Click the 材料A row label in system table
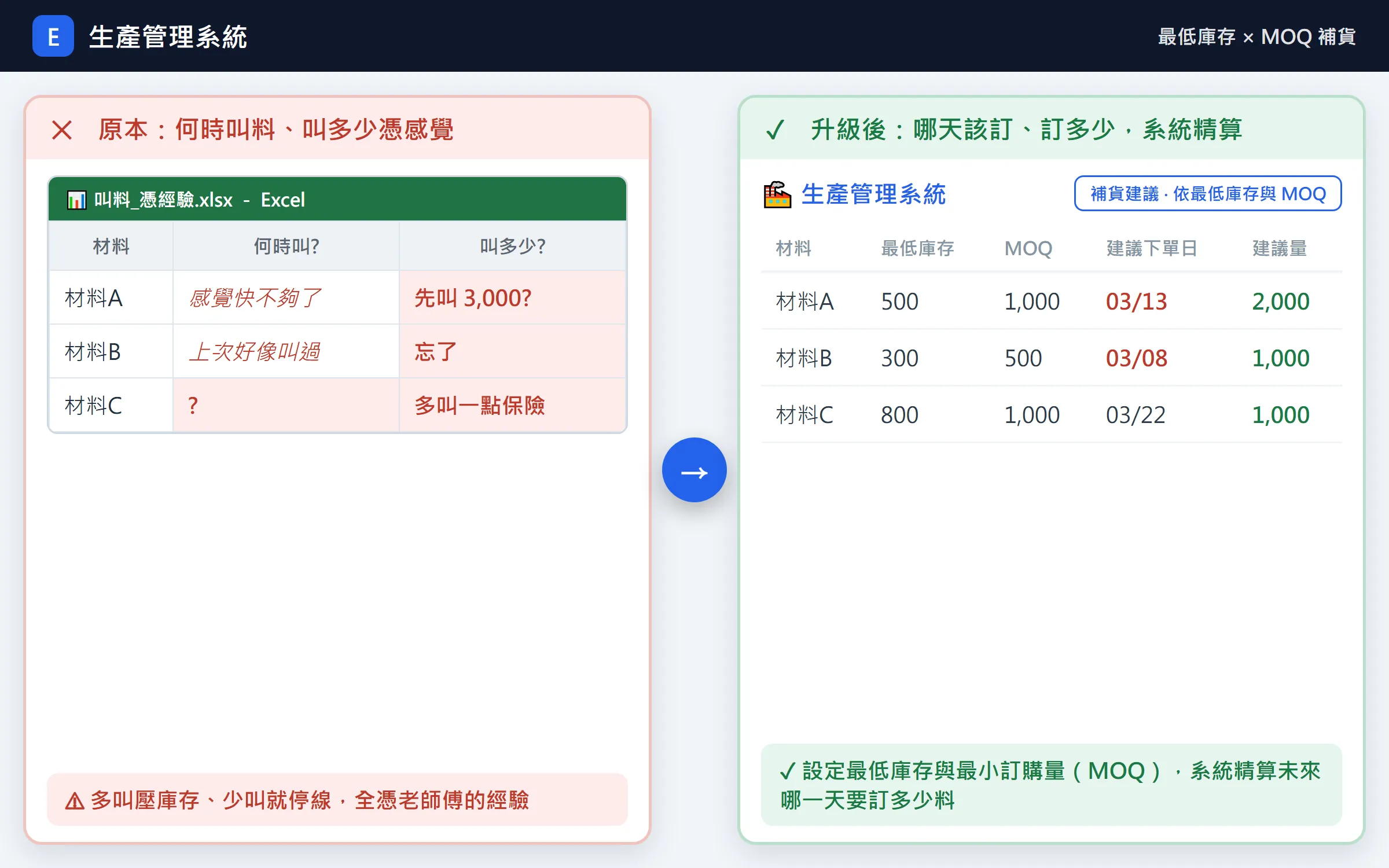Viewport: 1389px width, 868px height. (x=805, y=301)
